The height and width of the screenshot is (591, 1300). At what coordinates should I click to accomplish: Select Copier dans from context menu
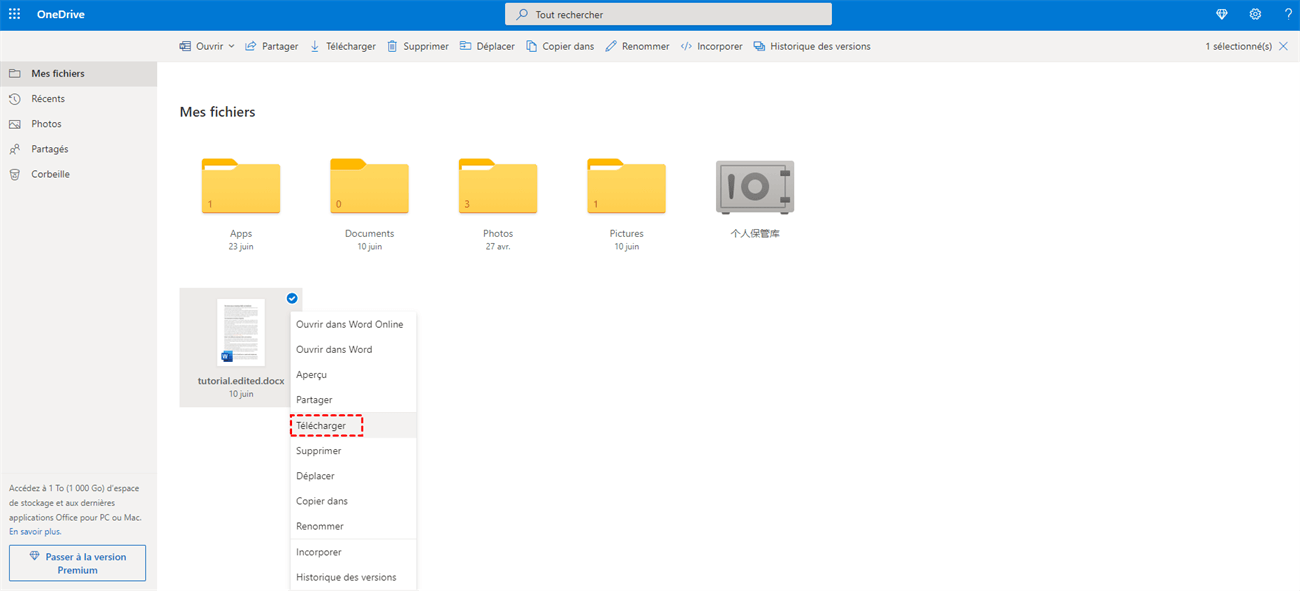(x=322, y=501)
